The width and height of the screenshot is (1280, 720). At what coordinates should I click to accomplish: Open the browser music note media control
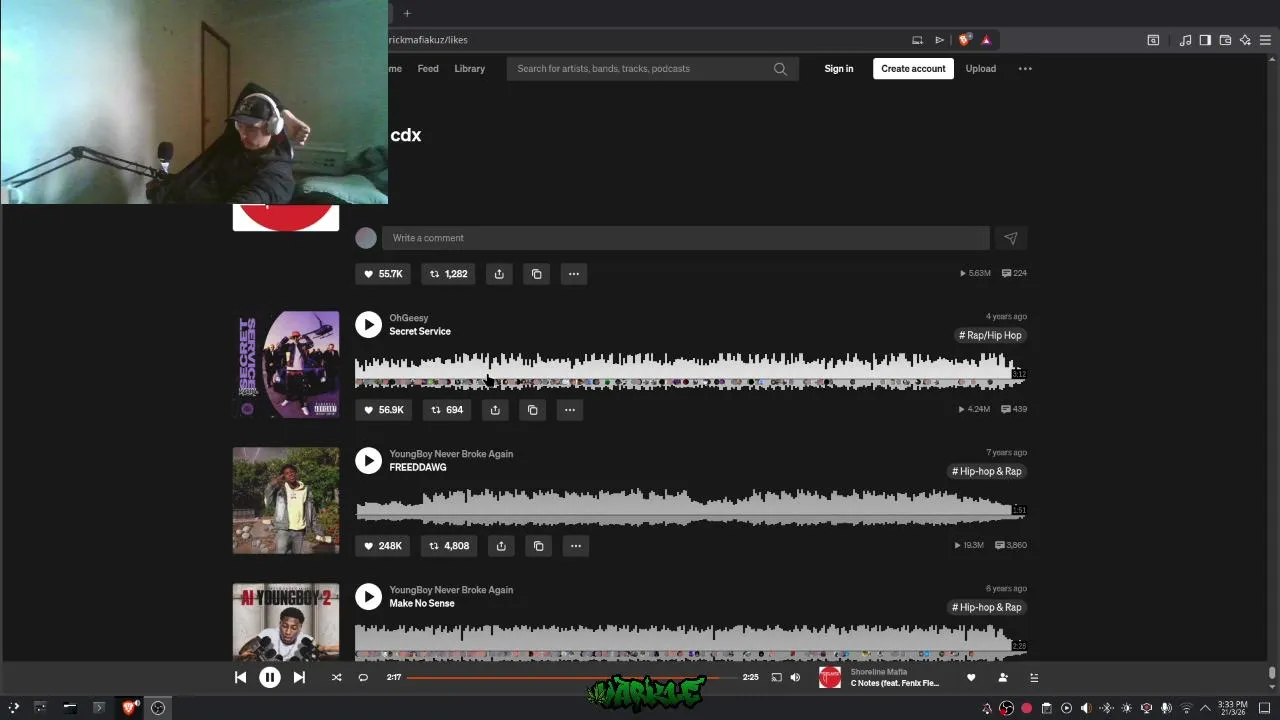tap(1185, 40)
